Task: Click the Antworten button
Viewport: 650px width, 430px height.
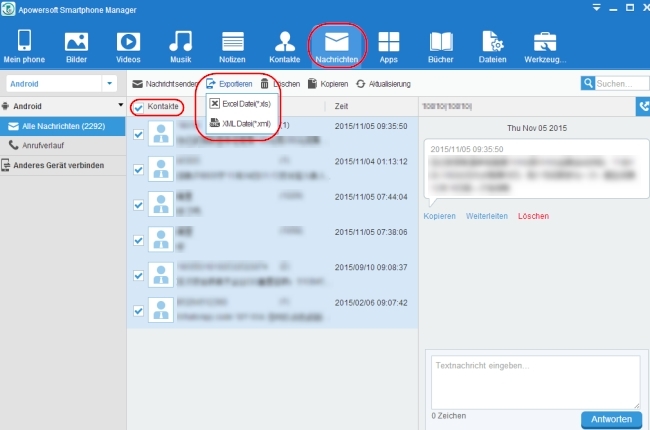Action: [x=611, y=419]
